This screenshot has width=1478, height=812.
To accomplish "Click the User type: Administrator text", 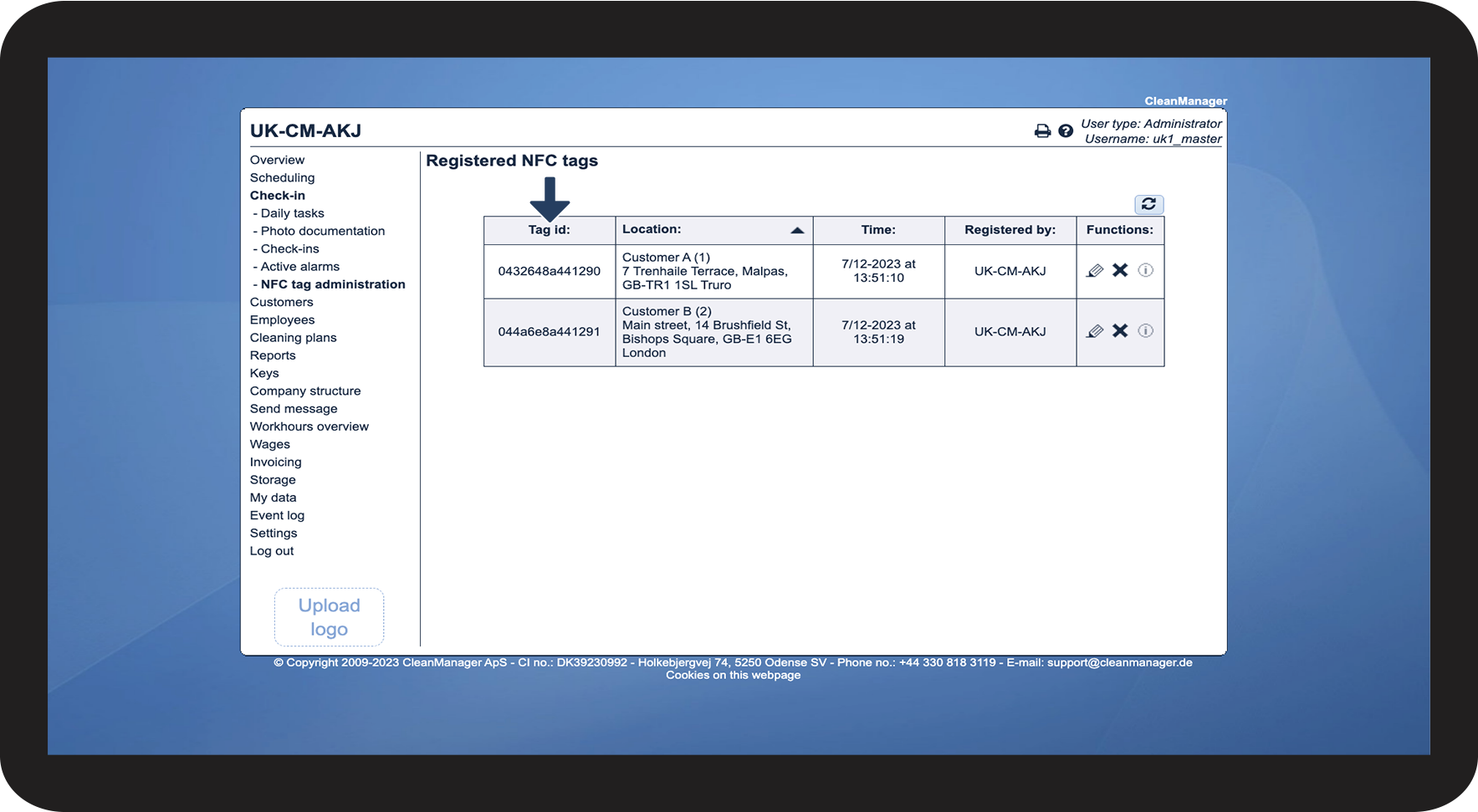I will tap(1151, 124).
